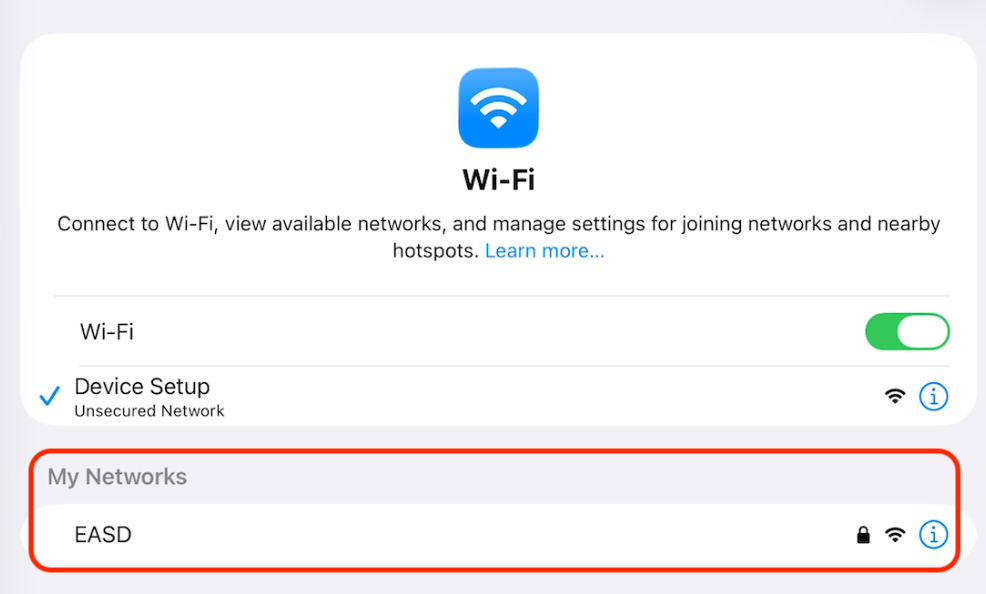Click the signal strength icon for Device Setup
Screen dimensions: 986x594
pos(893,395)
